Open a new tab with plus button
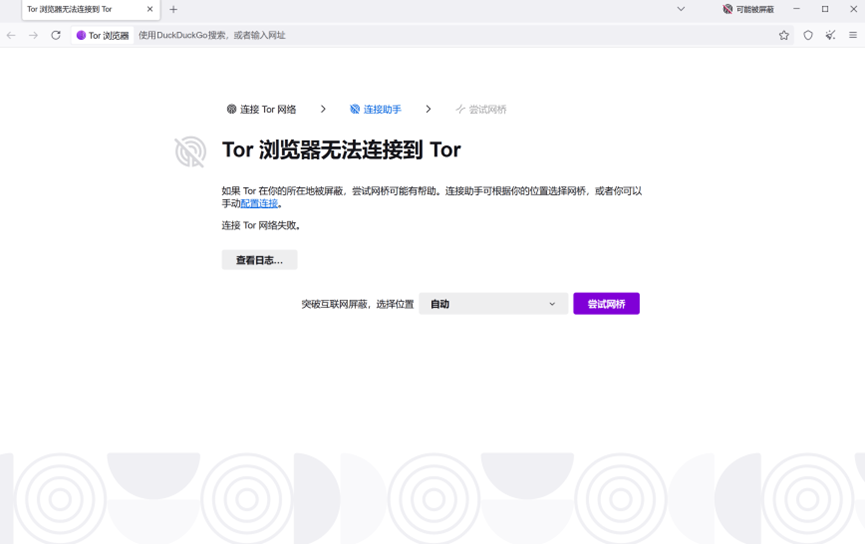Image resolution: width=865 pixels, height=544 pixels. (173, 9)
